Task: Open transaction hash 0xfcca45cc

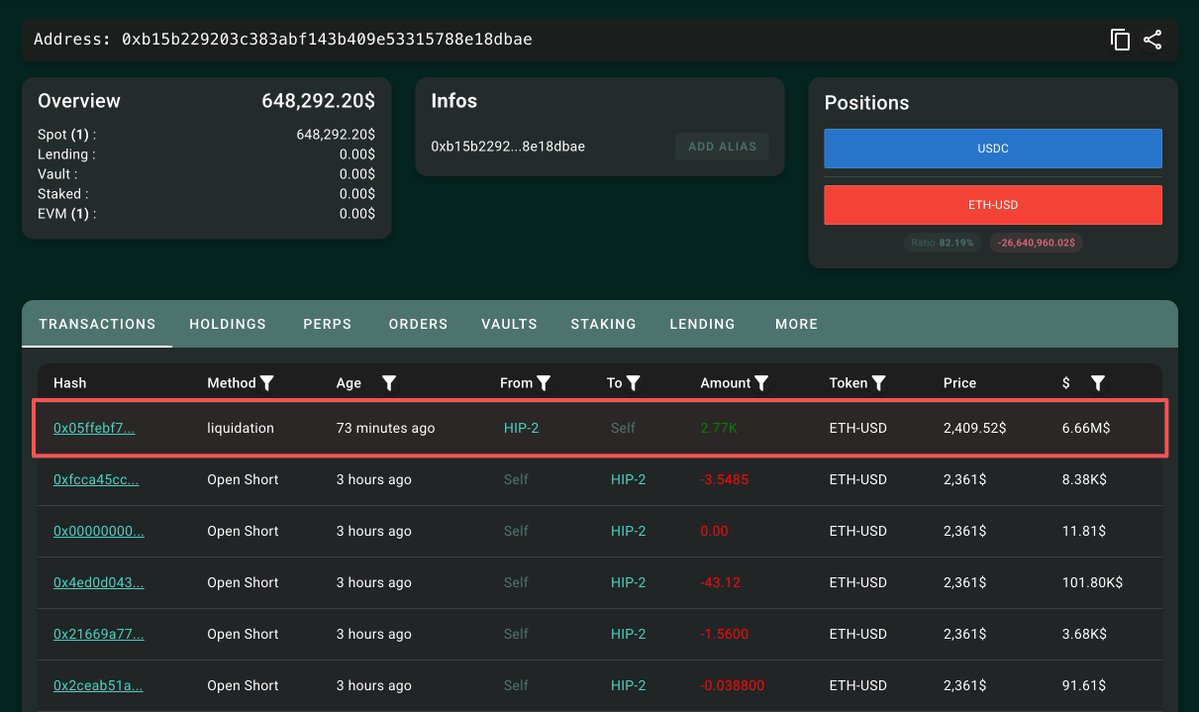Action: coord(96,480)
